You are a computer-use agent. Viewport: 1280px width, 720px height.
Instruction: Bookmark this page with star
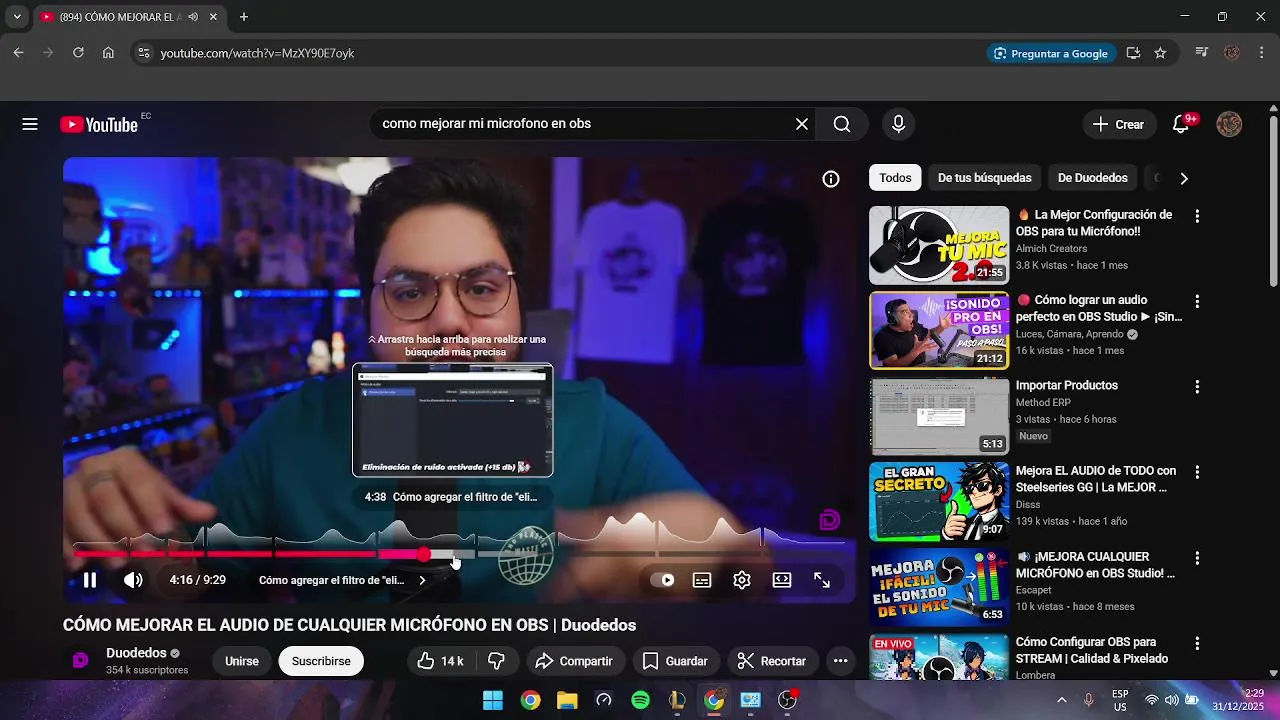(1160, 53)
